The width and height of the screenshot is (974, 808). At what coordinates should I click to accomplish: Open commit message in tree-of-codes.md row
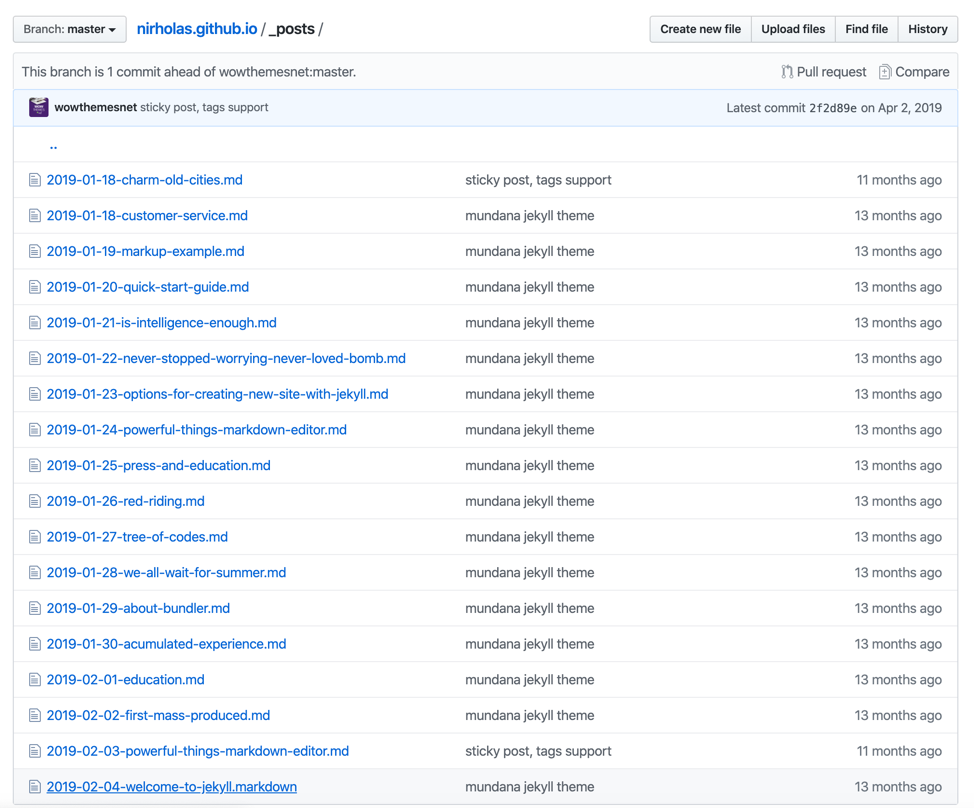pos(529,537)
